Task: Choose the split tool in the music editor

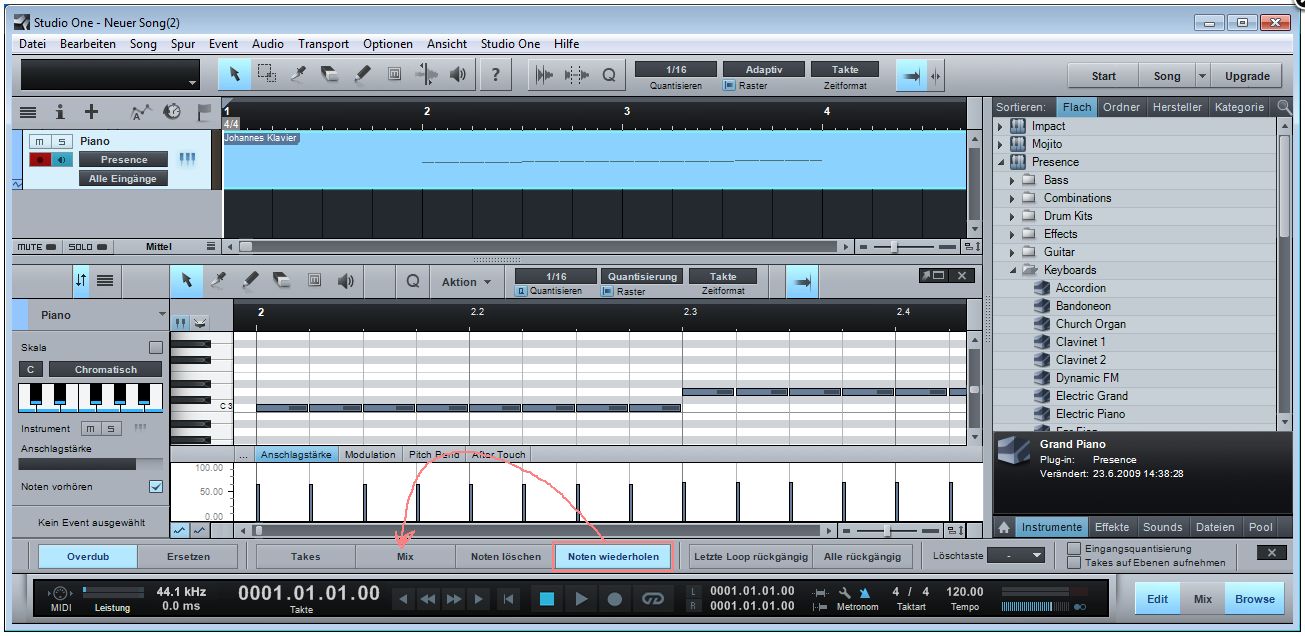Action: 218,282
